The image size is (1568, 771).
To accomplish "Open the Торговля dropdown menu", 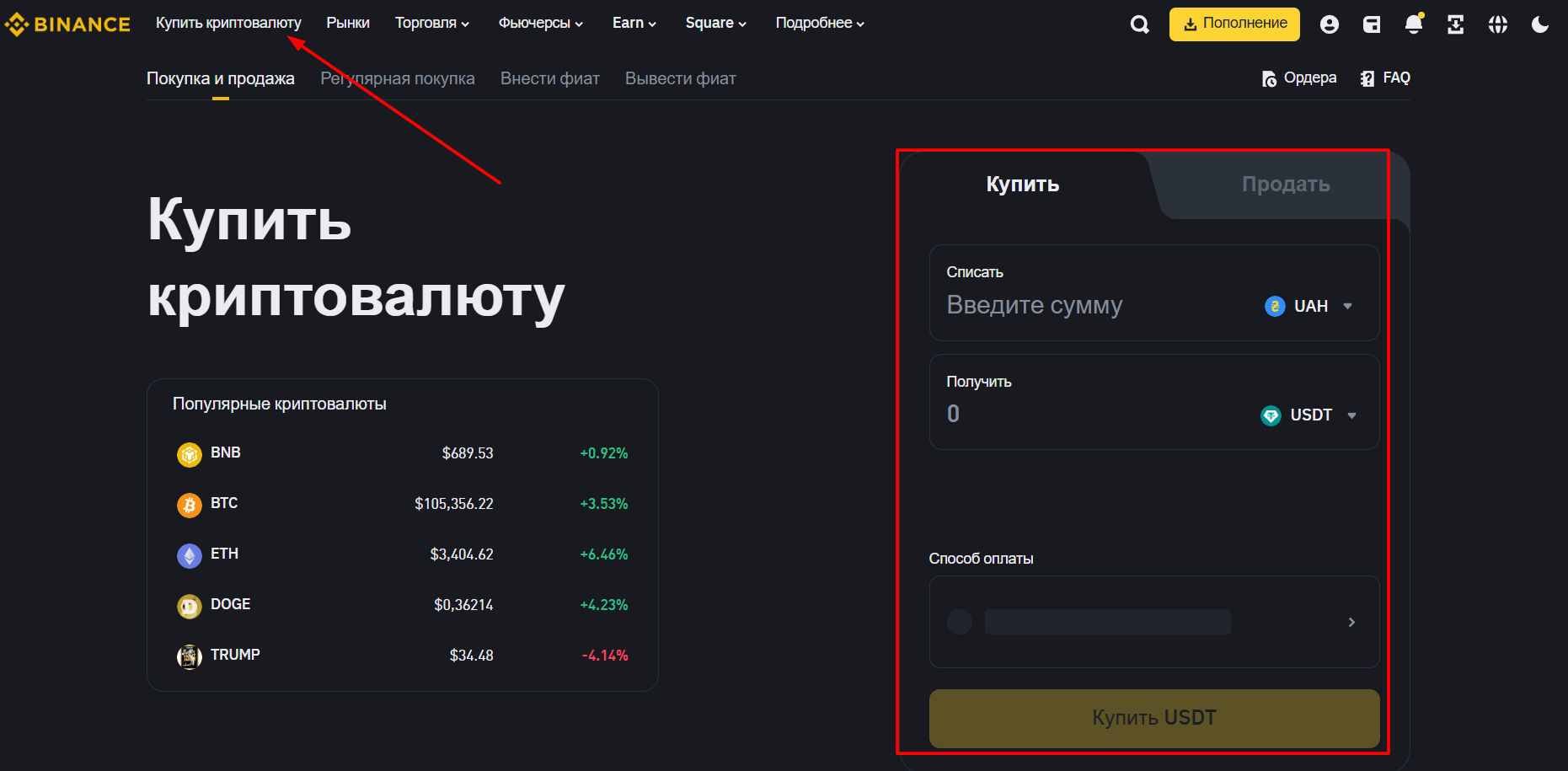I will coord(432,23).
